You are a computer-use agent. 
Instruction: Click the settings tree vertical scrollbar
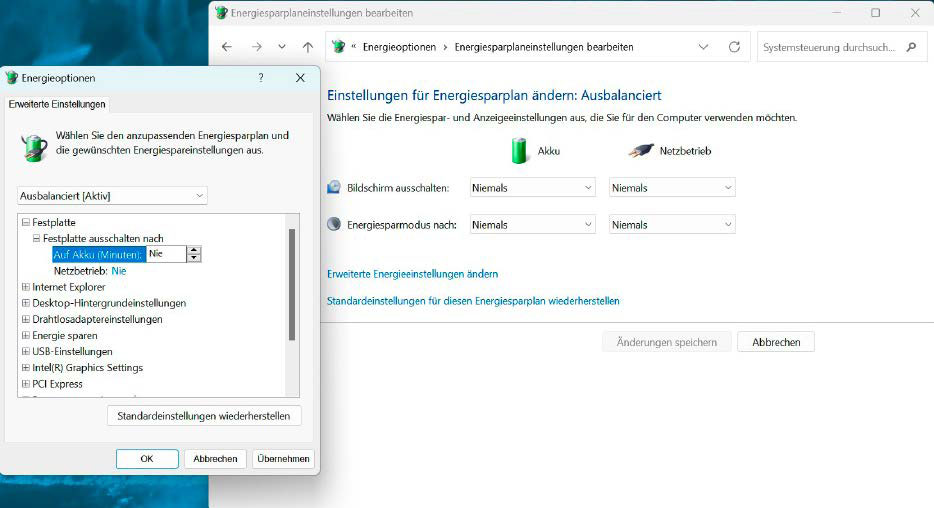pos(292,285)
